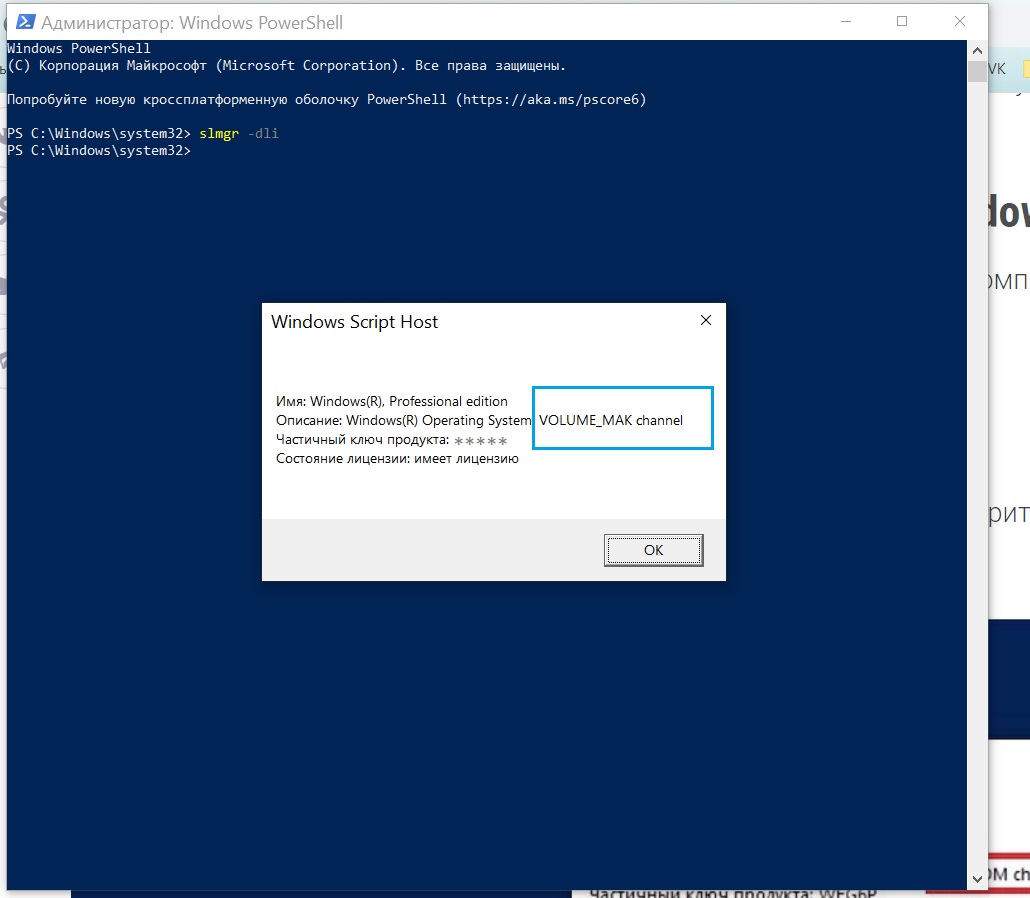Click the https://aka.ms/pscore6 URL text
The height and width of the screenshot is (898, 1030).
point(551,99)
